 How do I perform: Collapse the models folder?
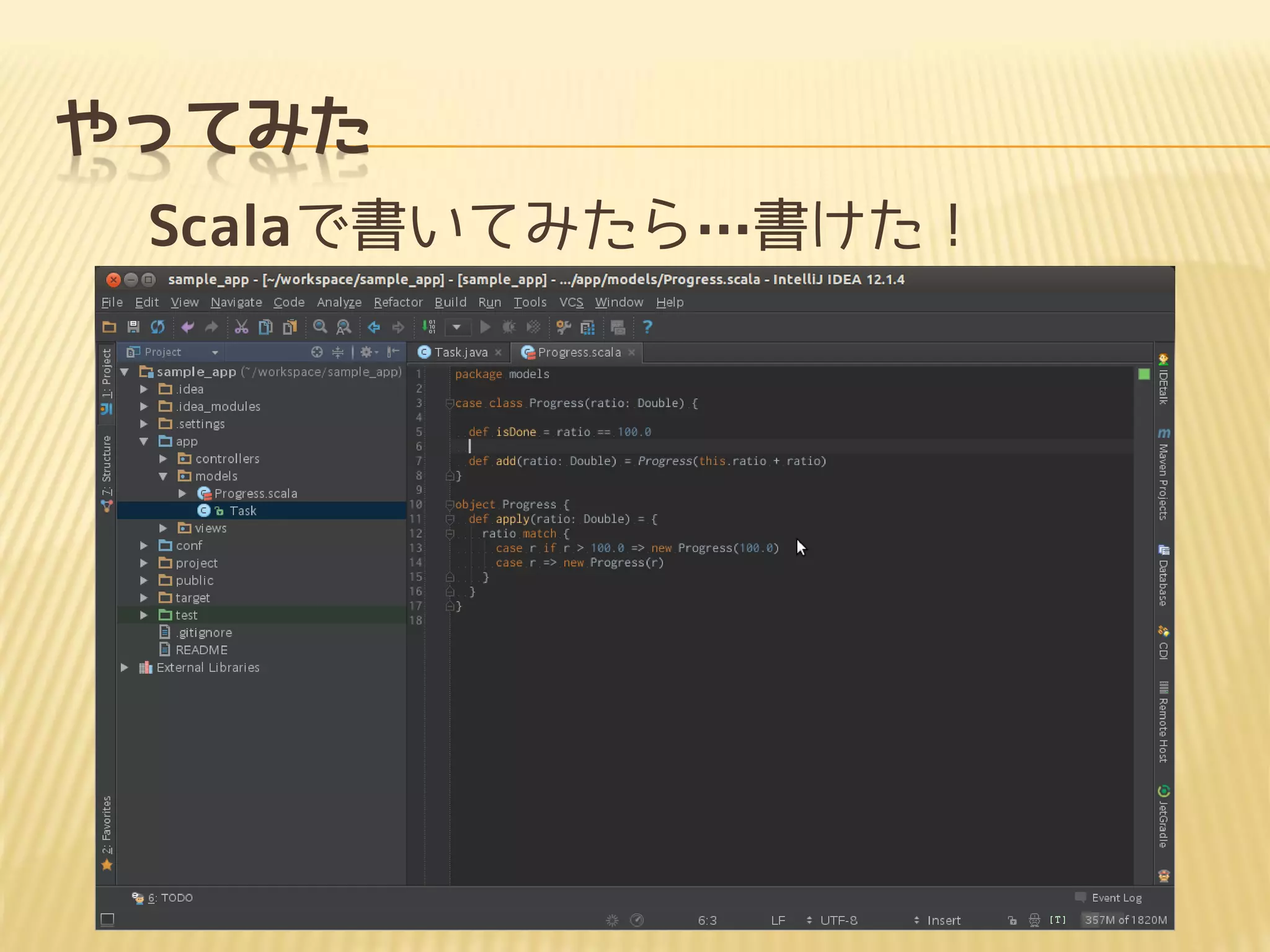pyautogui.click(x=163, y=476)
